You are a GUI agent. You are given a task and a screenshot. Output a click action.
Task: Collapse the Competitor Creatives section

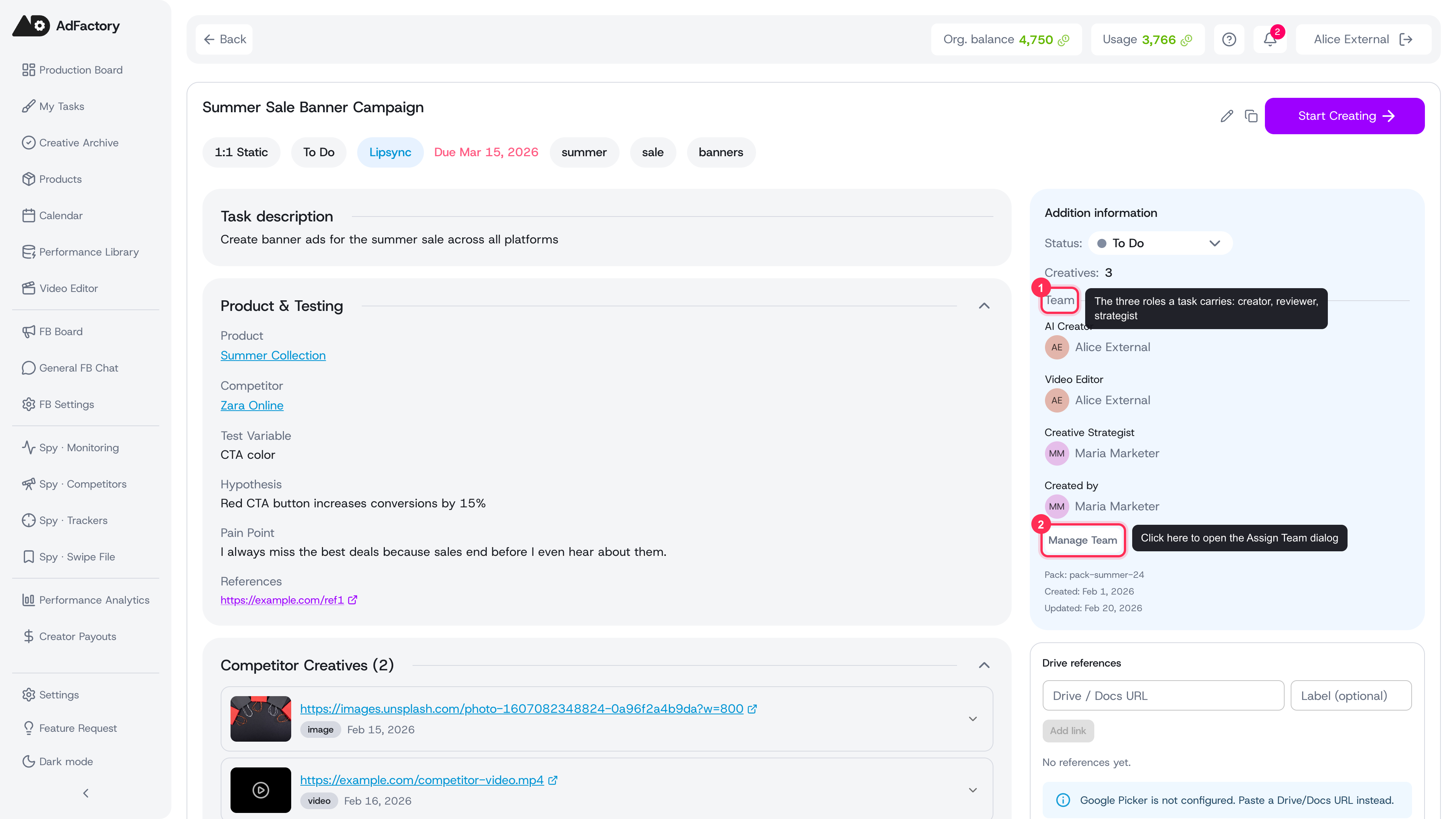click(x=984, y=665)
